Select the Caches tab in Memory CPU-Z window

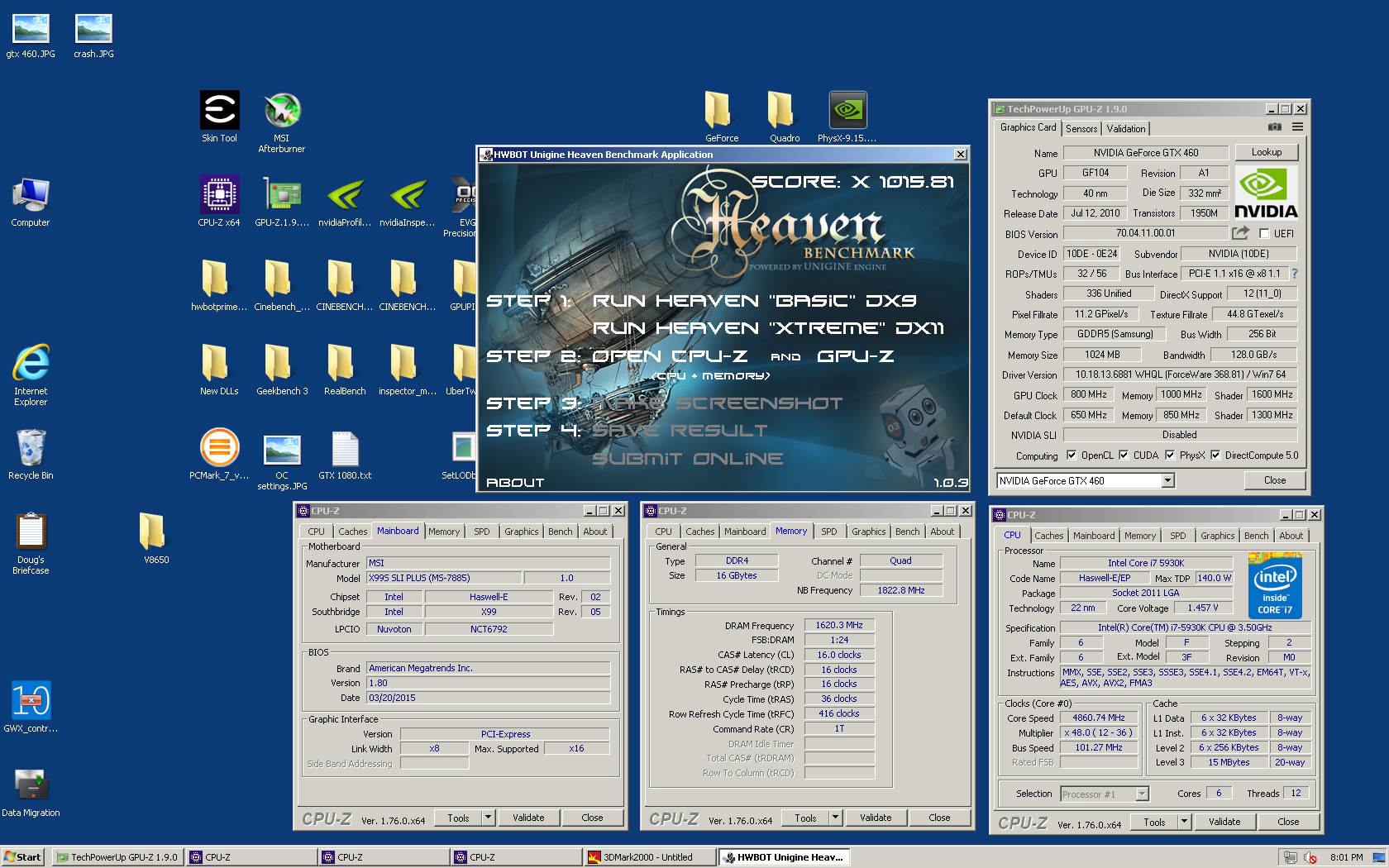[699, 532]
